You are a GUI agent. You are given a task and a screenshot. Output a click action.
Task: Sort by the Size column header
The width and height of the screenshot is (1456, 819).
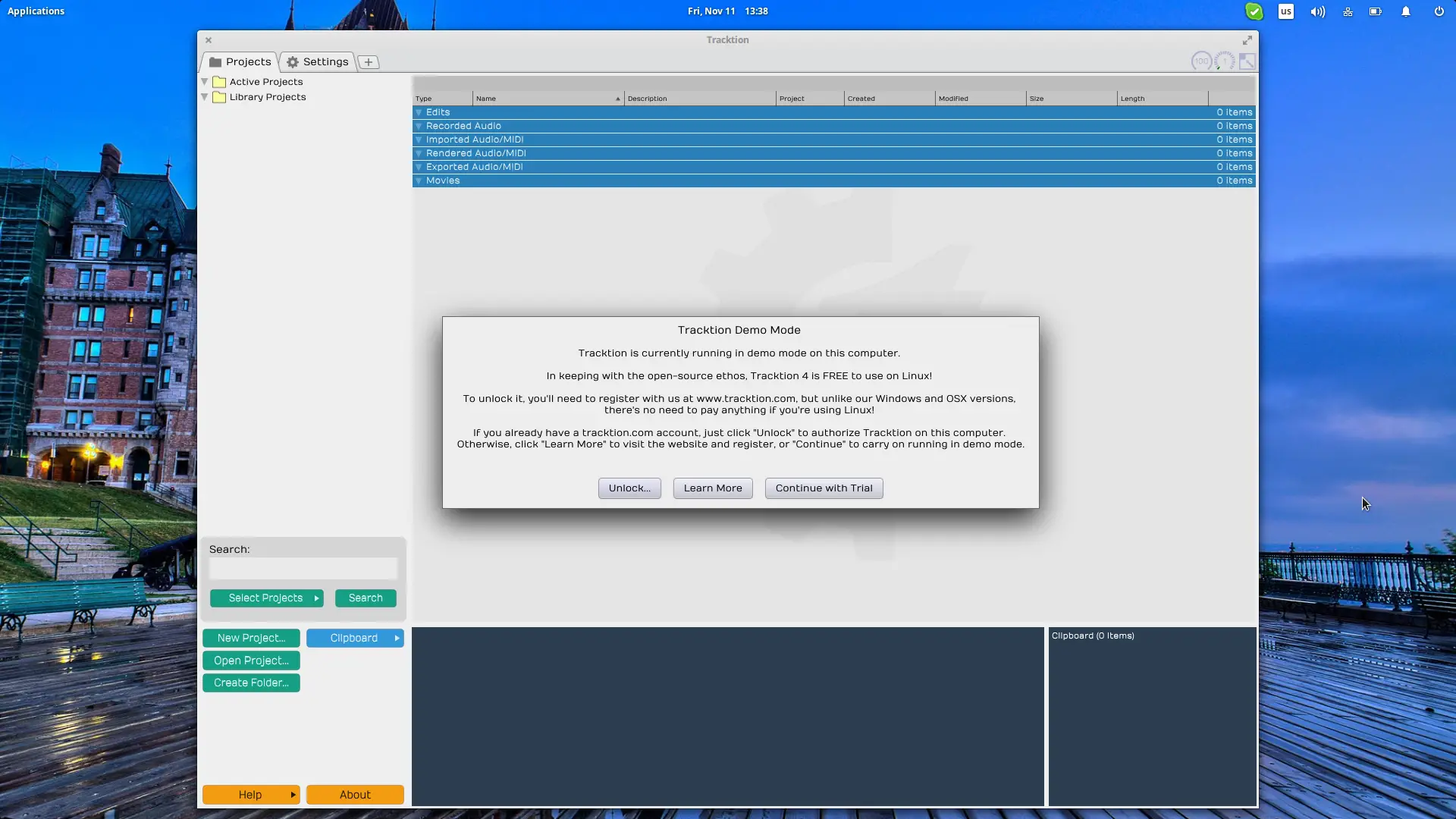[1072, 99]
